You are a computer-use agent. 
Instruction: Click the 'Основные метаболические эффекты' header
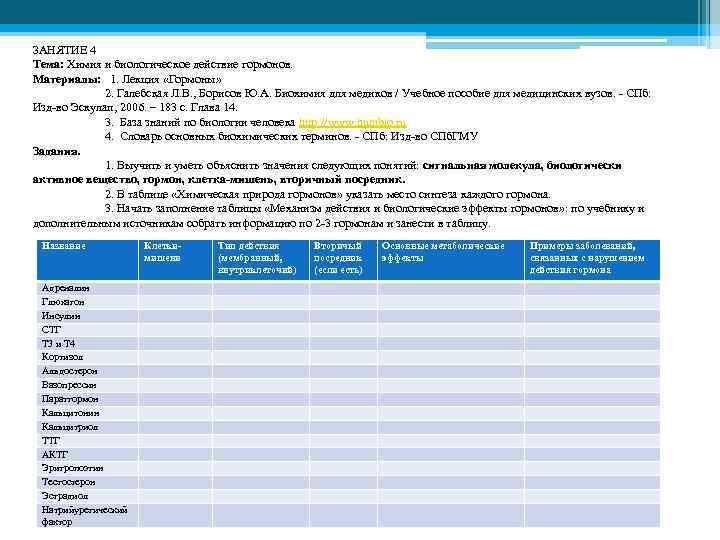click(451, 260)
